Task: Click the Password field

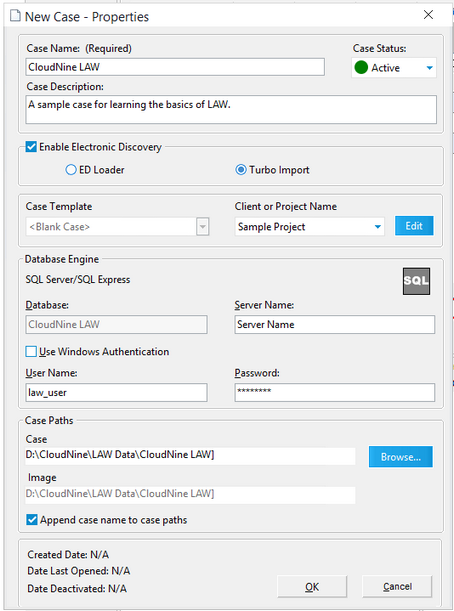Action: click(335, 392)
